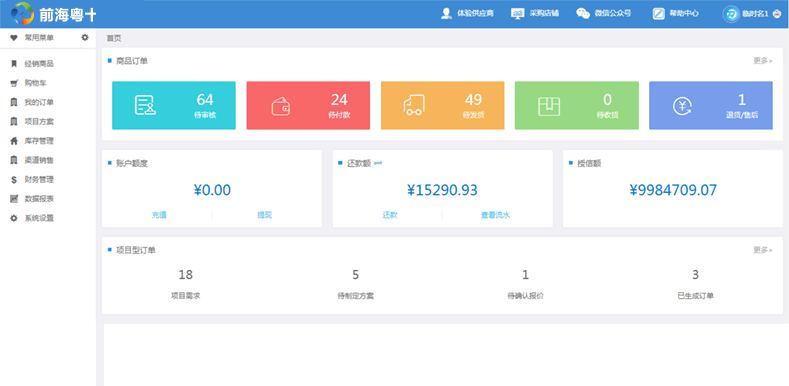The width and height of the screenshot is (789, 386).
Task: Click the 系统设置 gear icon in sidebar
Action: [14, 218]
